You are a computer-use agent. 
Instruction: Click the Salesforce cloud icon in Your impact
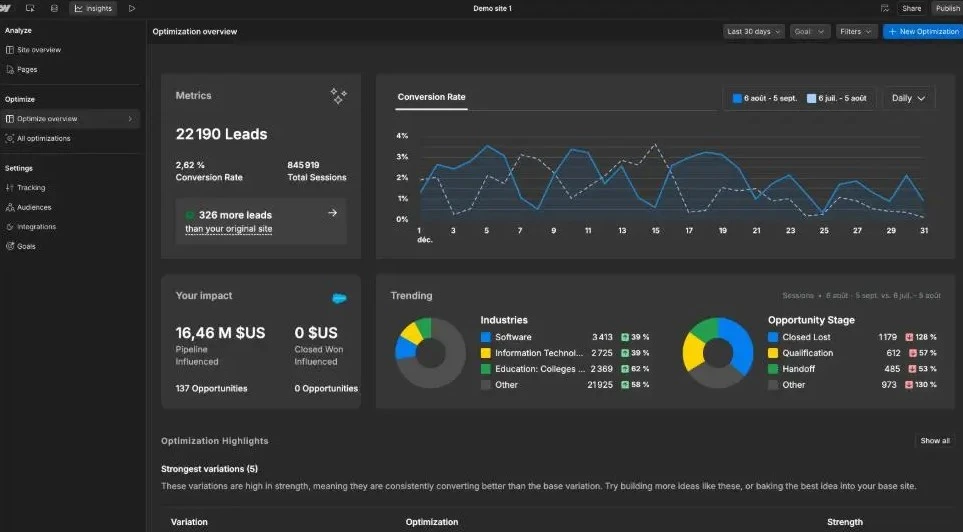(339, 299)
